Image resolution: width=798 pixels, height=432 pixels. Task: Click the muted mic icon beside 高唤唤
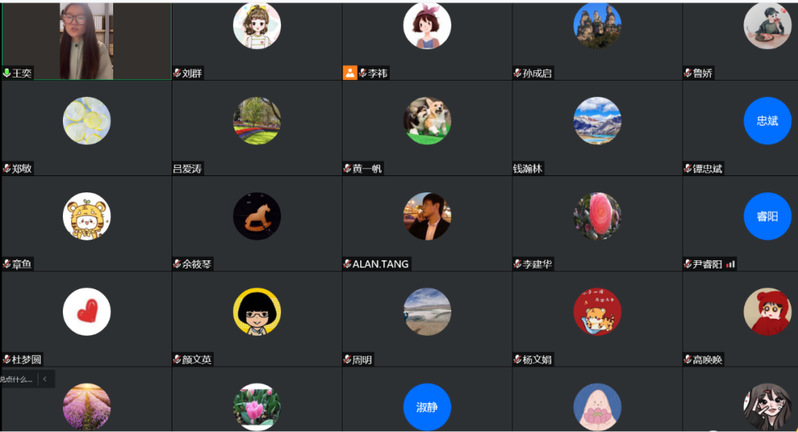click(688, 359)
